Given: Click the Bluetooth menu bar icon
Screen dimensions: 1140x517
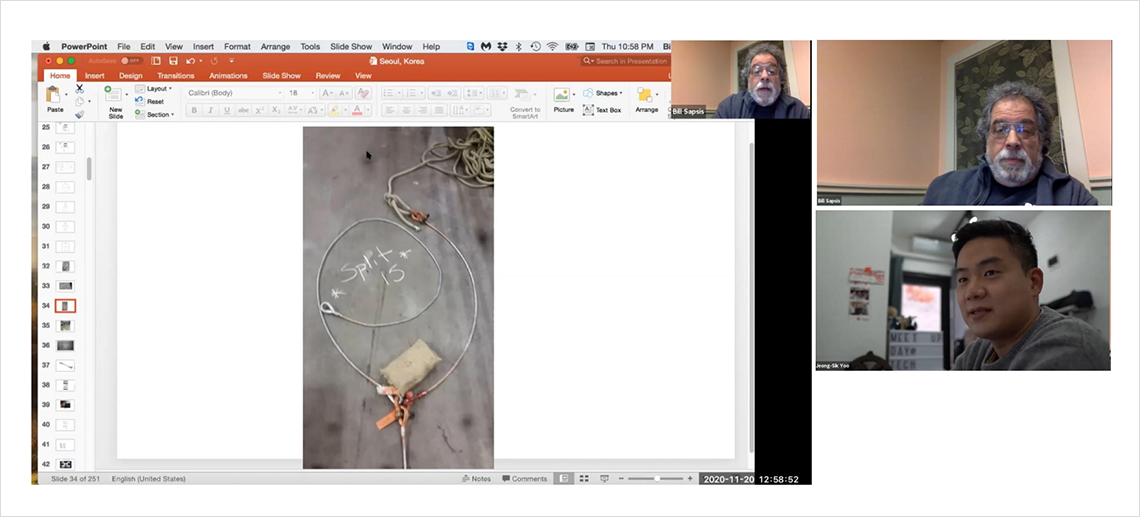Looking at the screenshot, I should pos(518,47).
